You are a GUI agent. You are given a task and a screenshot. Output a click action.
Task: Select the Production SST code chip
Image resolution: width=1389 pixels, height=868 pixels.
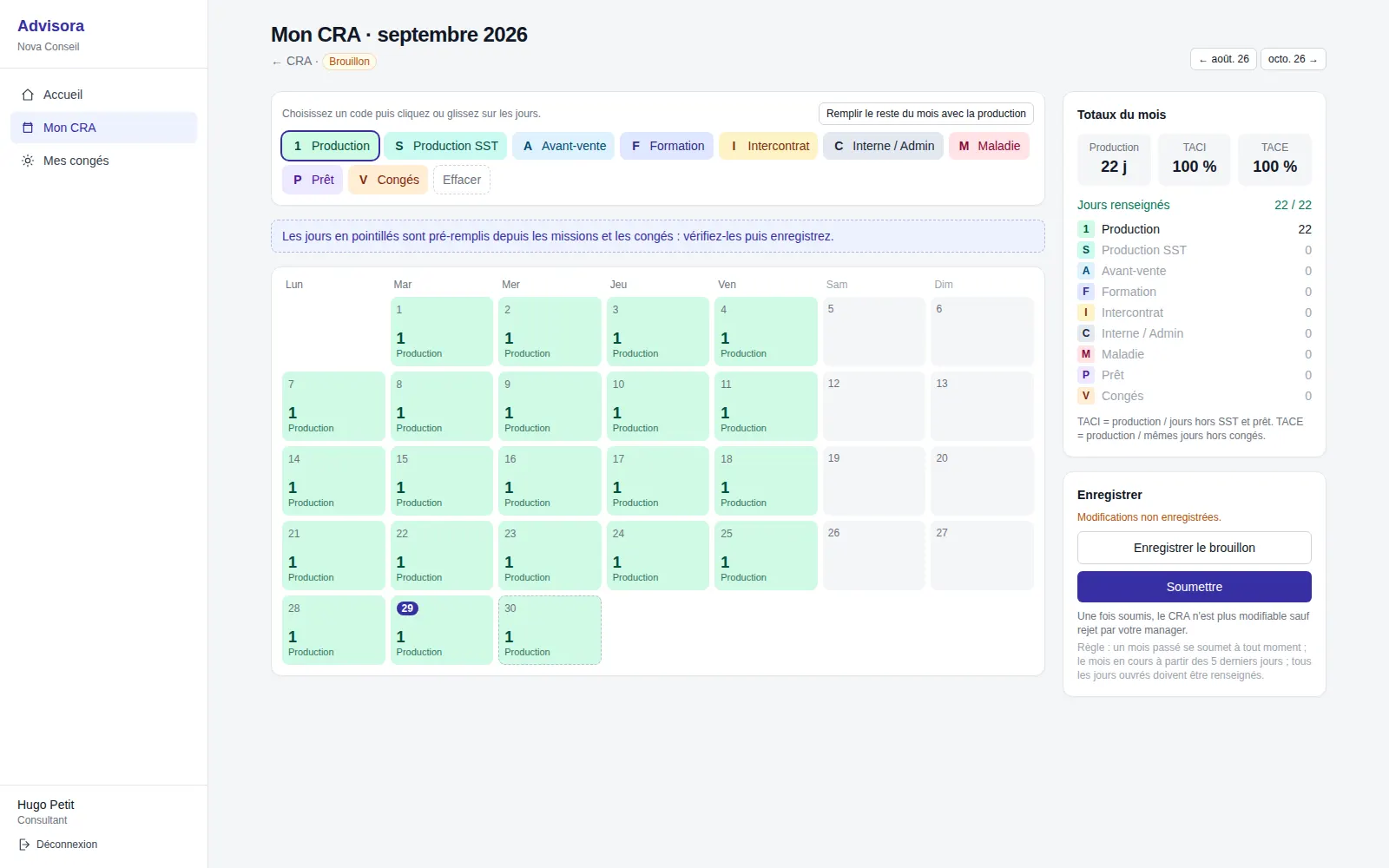(x=445, y=146)
